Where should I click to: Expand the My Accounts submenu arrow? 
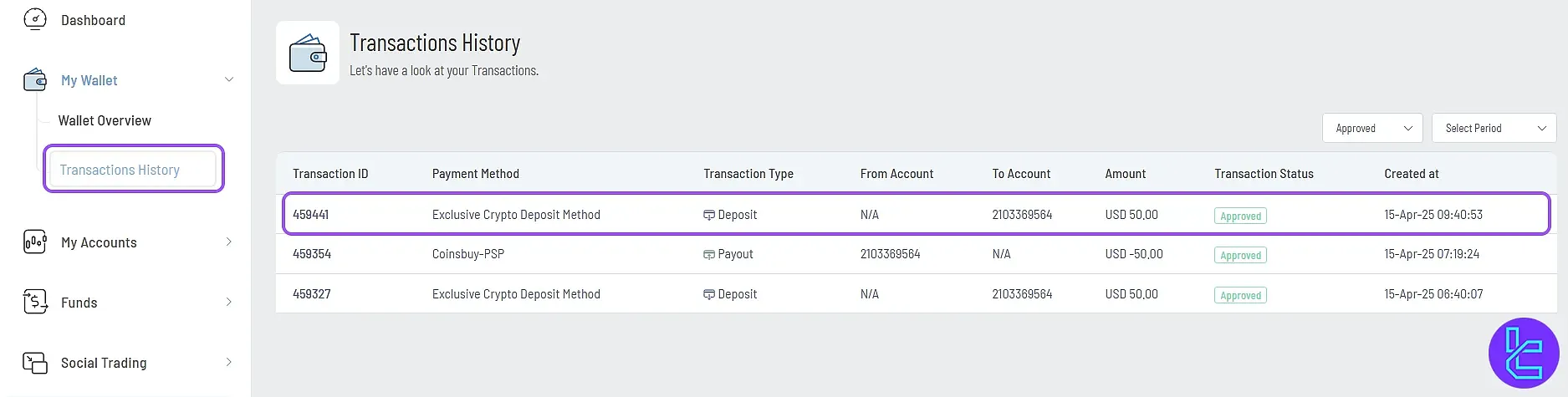pos(229,242)
